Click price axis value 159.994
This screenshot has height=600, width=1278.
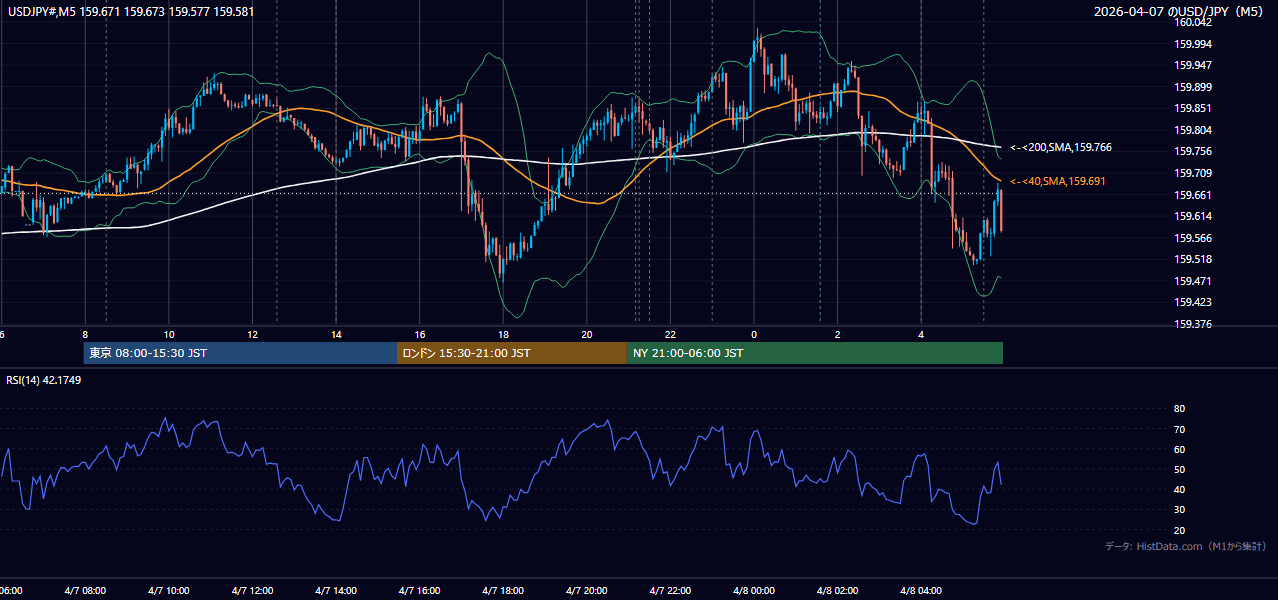1194,44
